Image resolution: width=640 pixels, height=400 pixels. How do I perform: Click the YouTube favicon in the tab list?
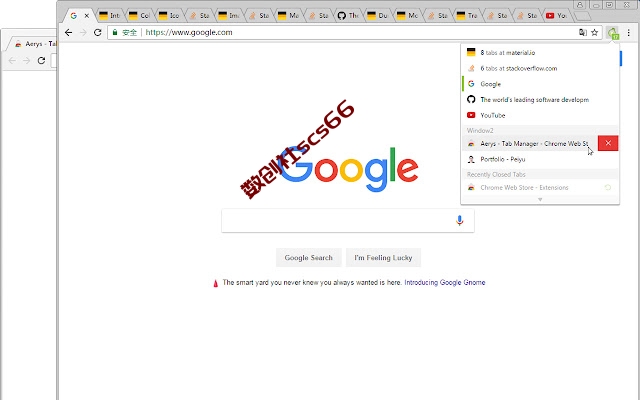pyautogui.click(x=471, y=115)
